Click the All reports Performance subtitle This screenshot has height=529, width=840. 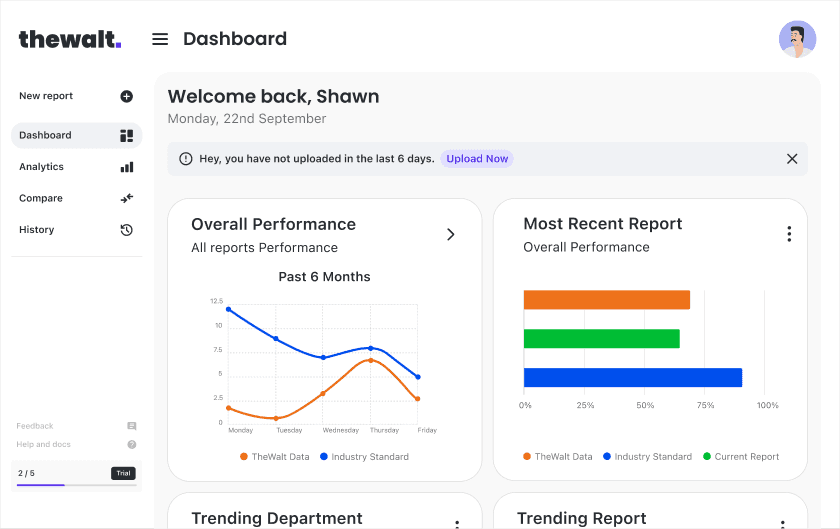pos(265,248)
